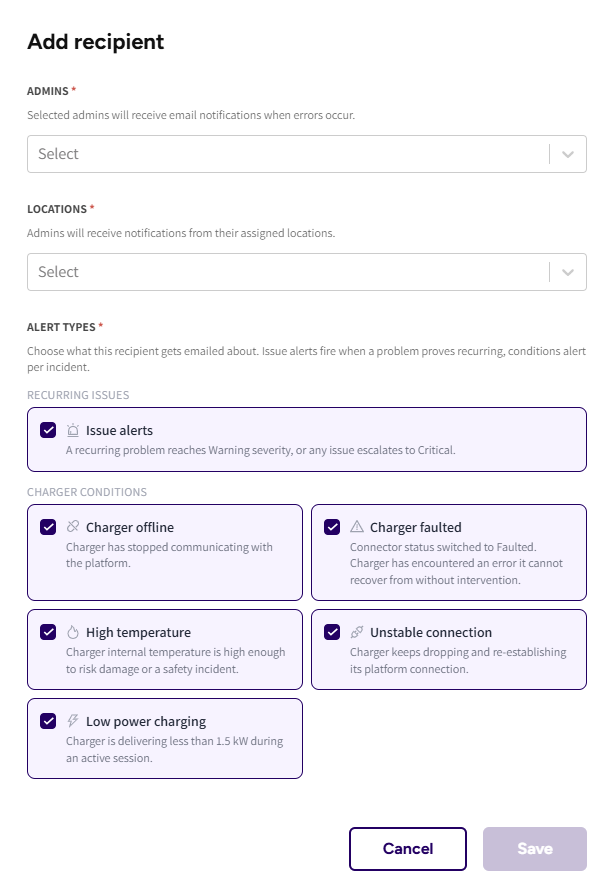Uncheck the Charger offline checkbox
Viewport: 613px width, 895px height.
click(x=48, y=527)
